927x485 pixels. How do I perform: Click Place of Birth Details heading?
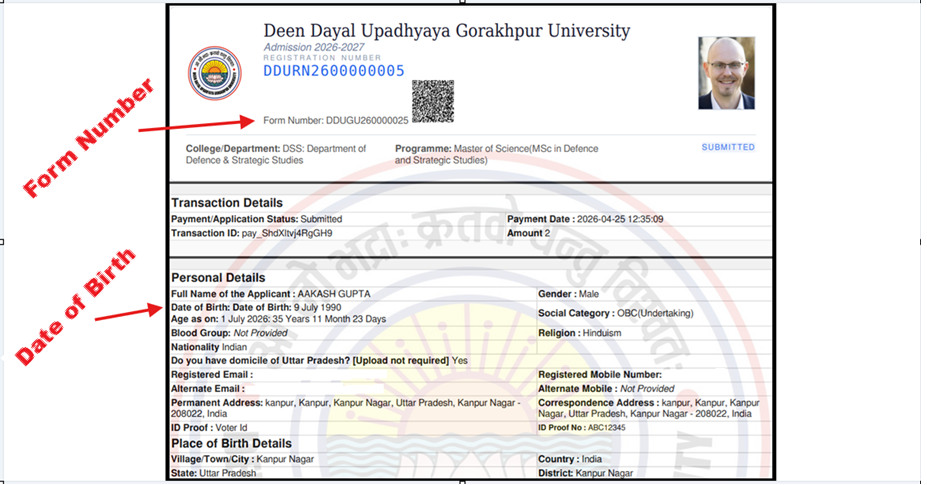231,444
